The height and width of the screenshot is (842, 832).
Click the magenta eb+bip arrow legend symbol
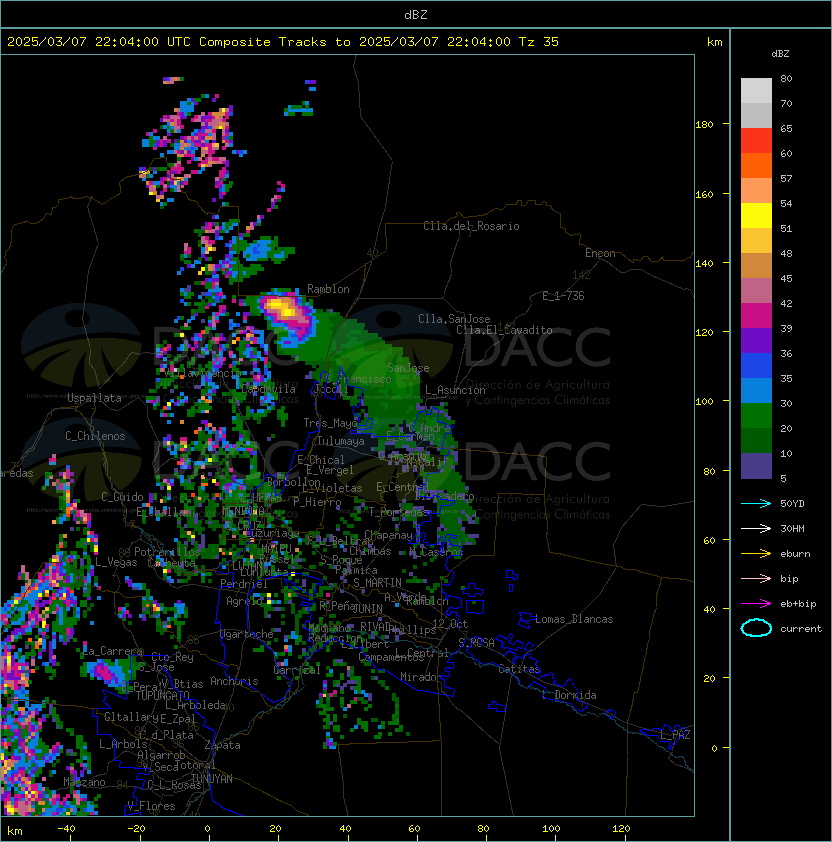(756, 604)
